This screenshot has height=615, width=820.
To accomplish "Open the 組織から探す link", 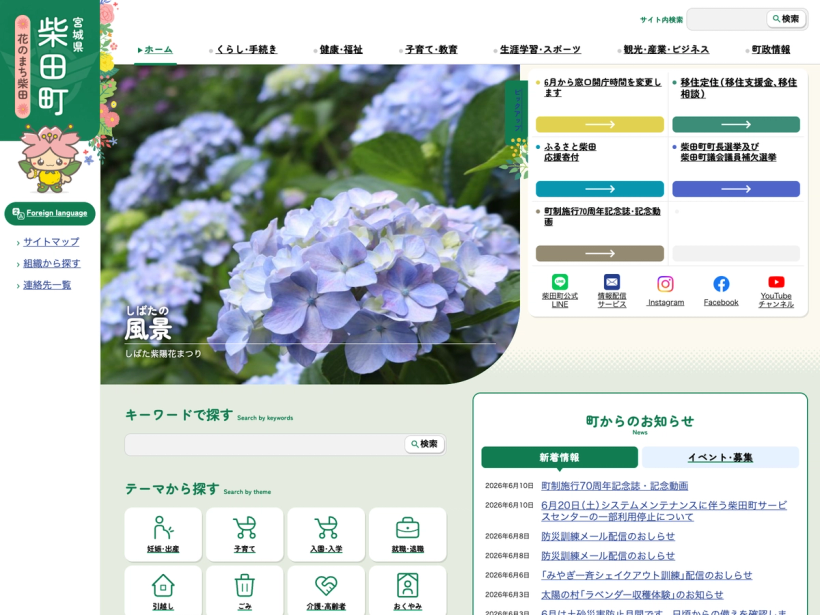I will 52,263.
